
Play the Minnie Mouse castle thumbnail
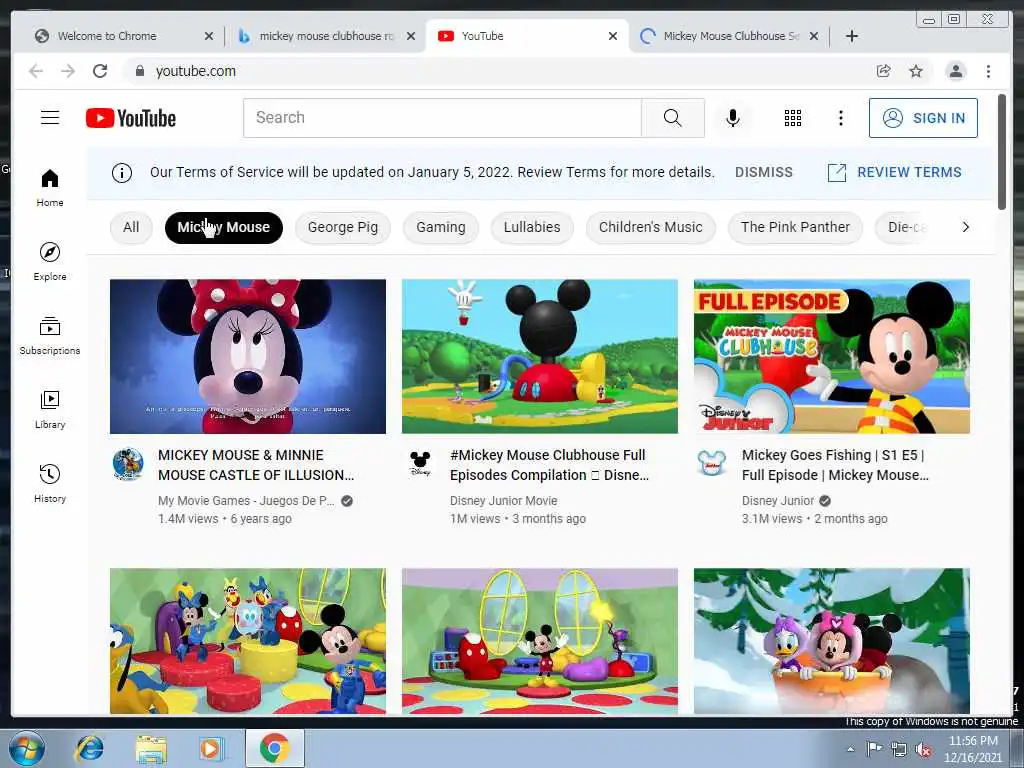click(x=248, y=357)
